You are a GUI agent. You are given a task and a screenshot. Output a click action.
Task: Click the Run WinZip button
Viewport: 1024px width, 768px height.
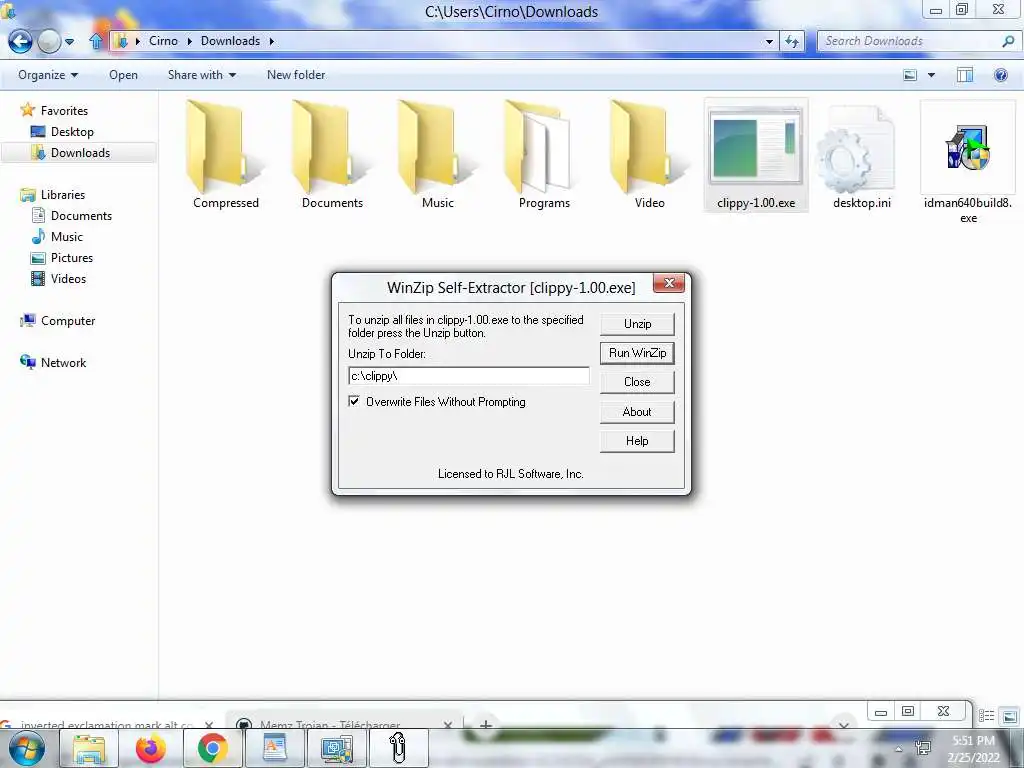pyautogui.click(x=637, y=353)
